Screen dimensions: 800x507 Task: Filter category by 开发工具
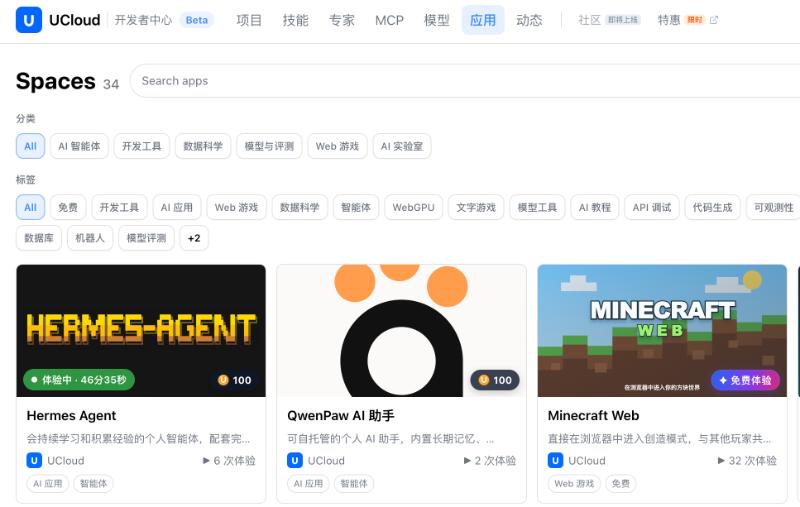click(x=141, y=146)
